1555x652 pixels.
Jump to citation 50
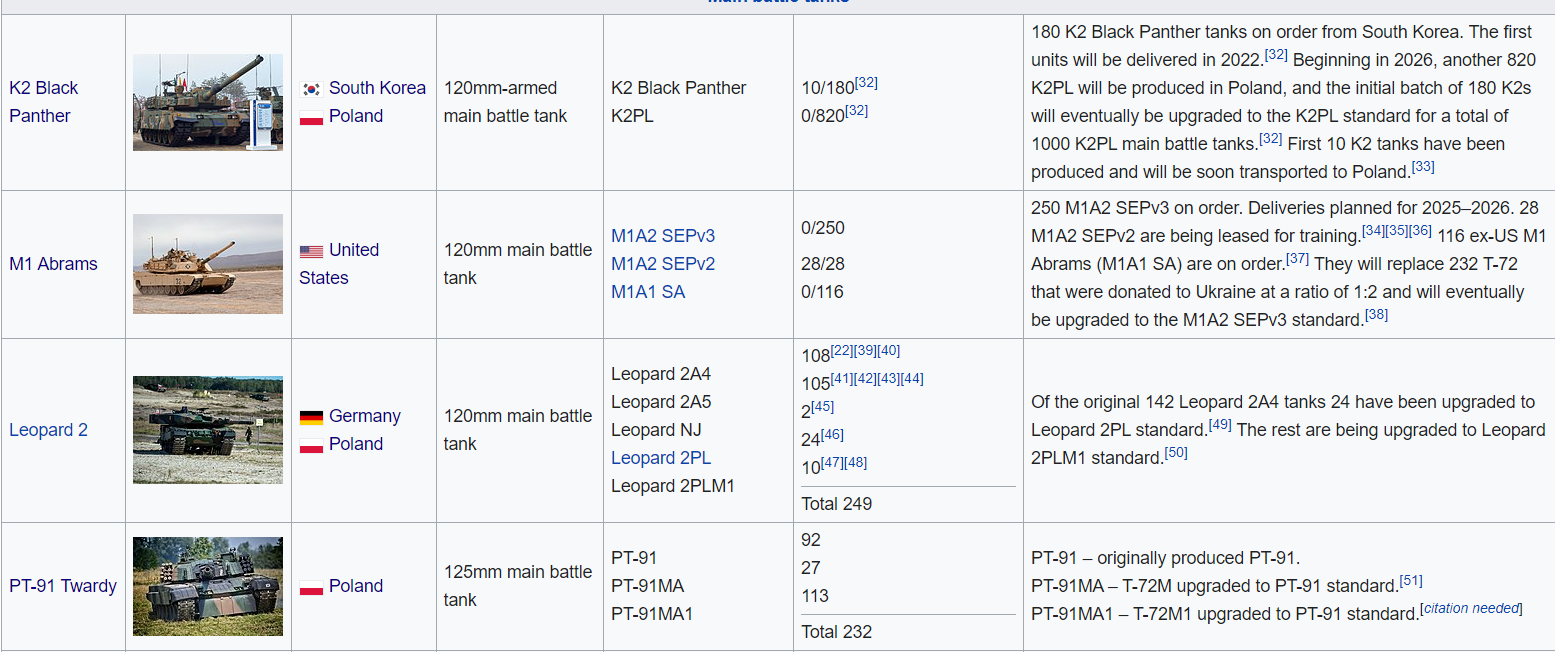1176,453
